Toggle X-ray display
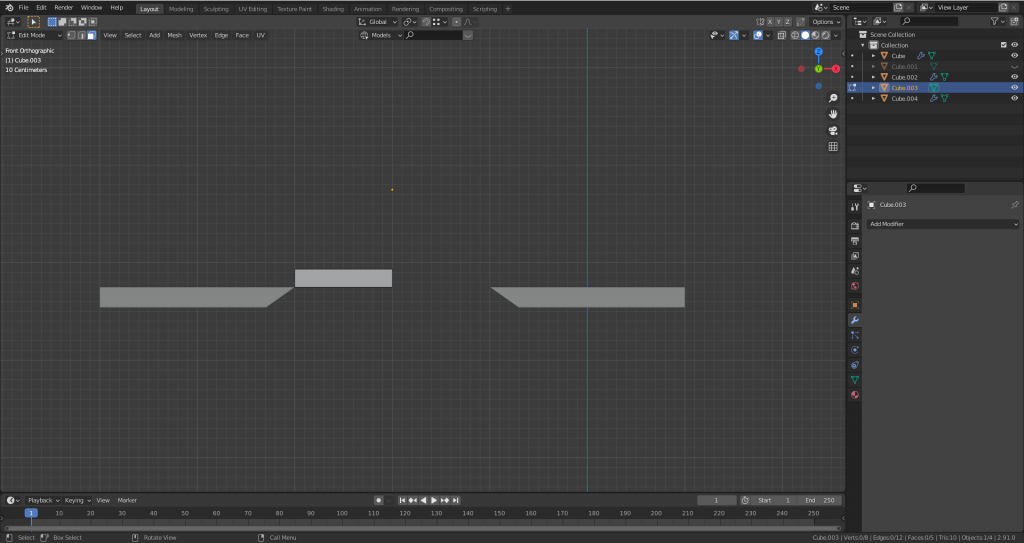Viewport: 1024px width, 543px height. [782, 35]
